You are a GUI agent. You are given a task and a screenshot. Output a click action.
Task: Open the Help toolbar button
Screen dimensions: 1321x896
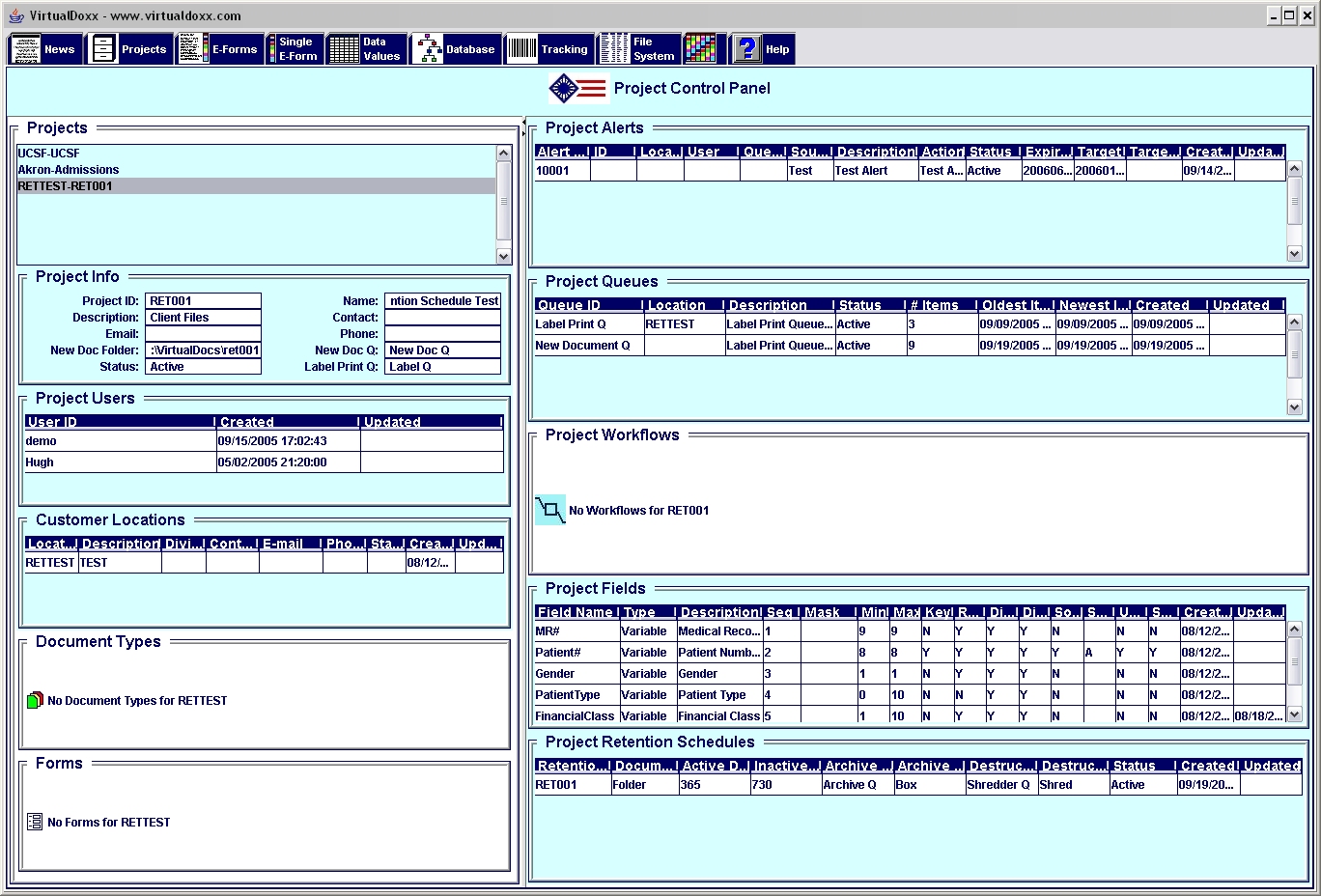(763, 49)
